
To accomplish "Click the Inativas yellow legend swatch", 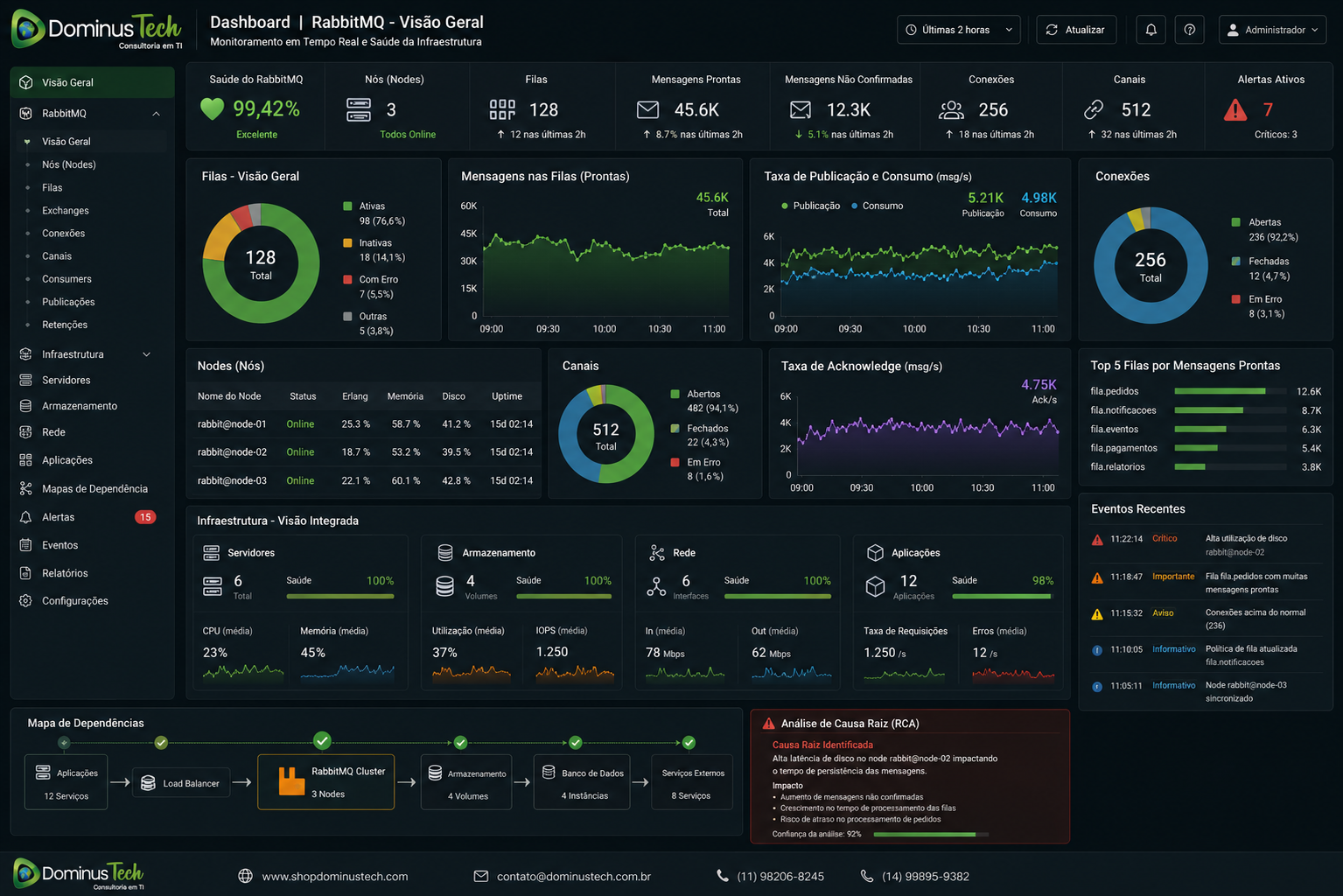I will 347,243.
